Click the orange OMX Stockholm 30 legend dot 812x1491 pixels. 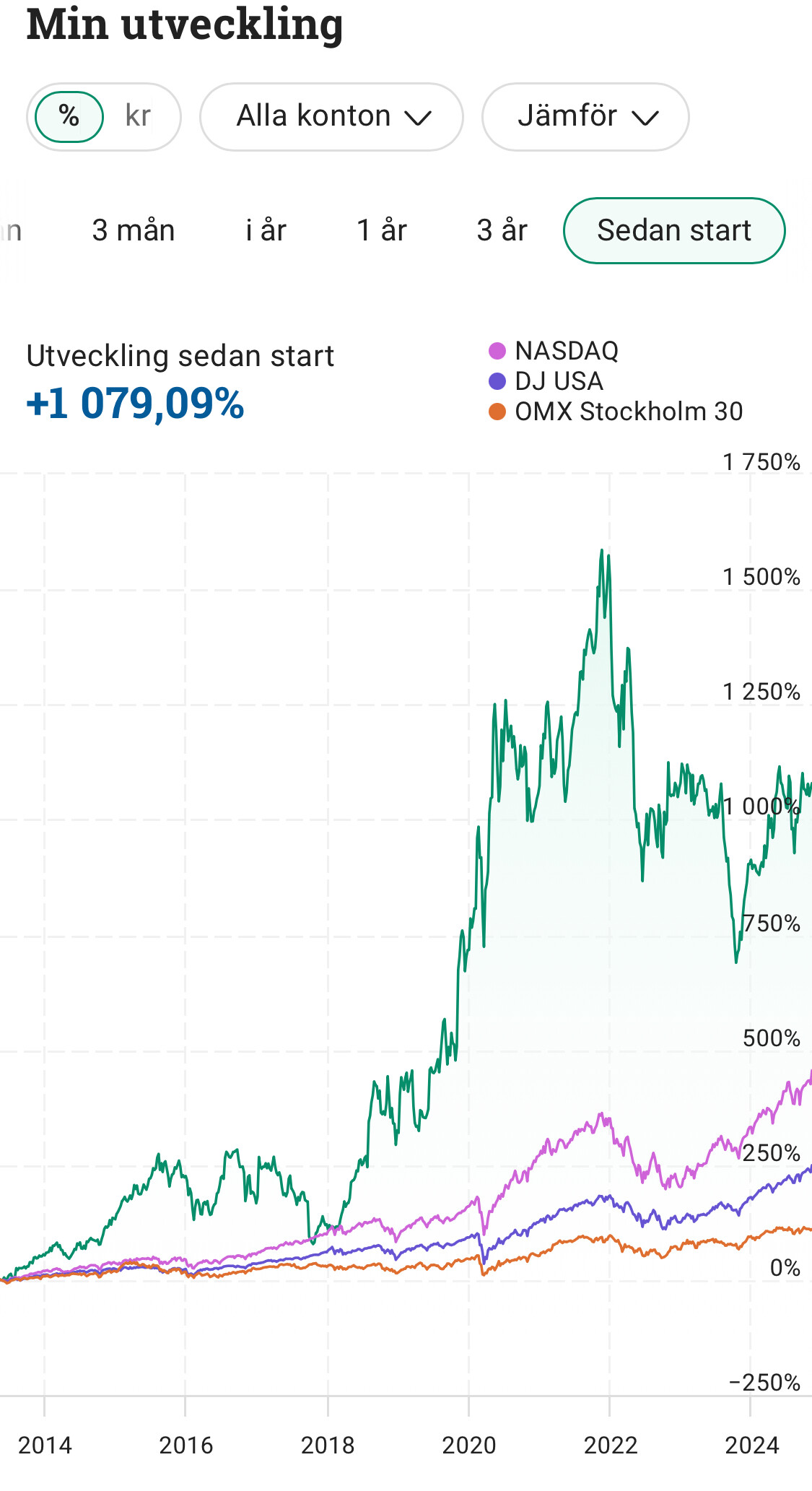tap(497, 412)
